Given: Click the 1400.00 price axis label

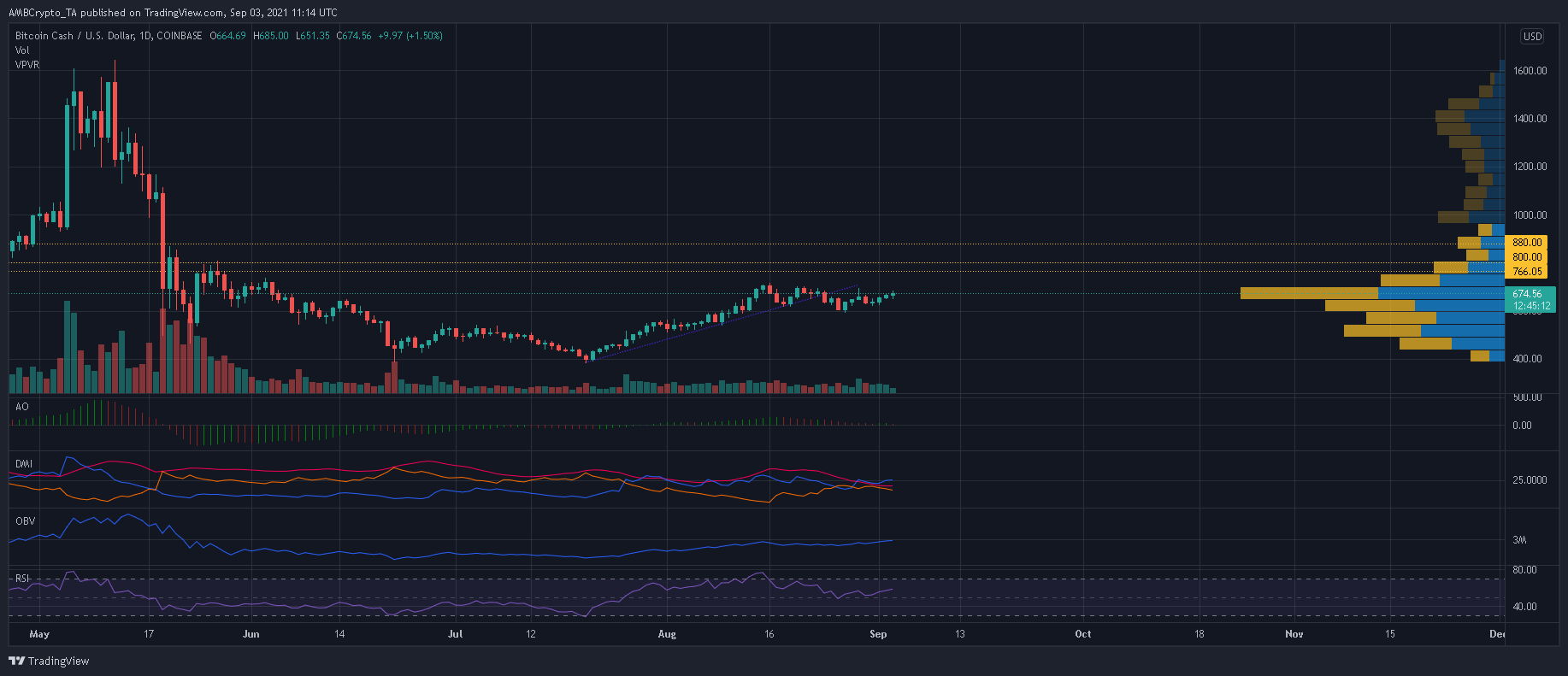Looking at the screenshot, I should click(x=1530, y=119).
